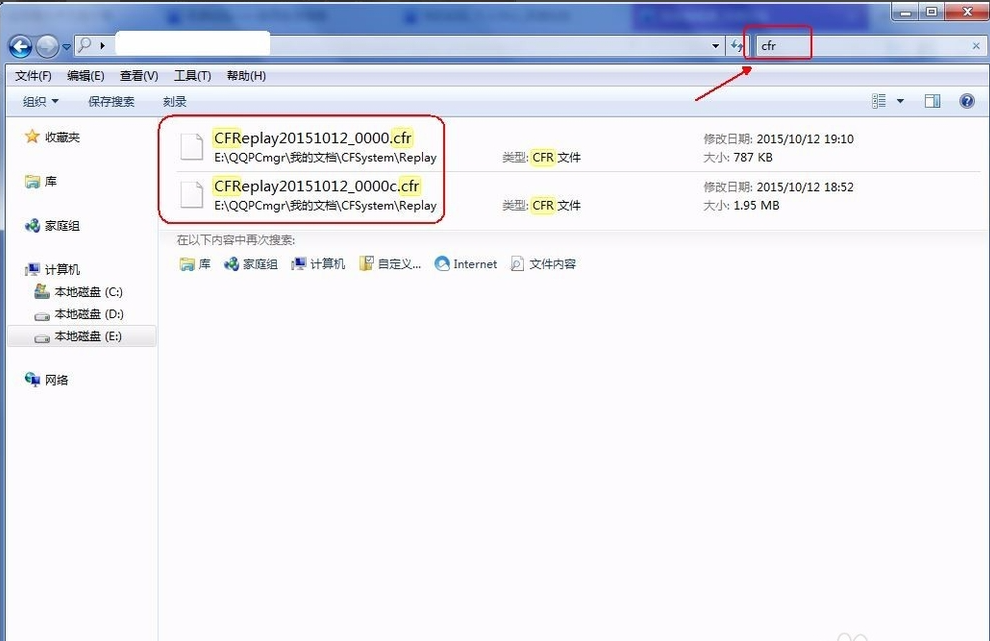Click the Forward navigation arrow button
990x641 pixels.
pyautogui.click(x=47, y=46)
